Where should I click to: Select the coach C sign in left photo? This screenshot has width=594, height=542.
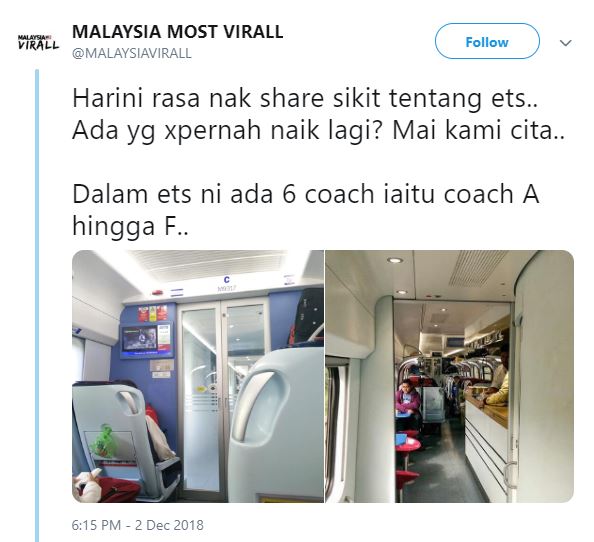[227, 280]
